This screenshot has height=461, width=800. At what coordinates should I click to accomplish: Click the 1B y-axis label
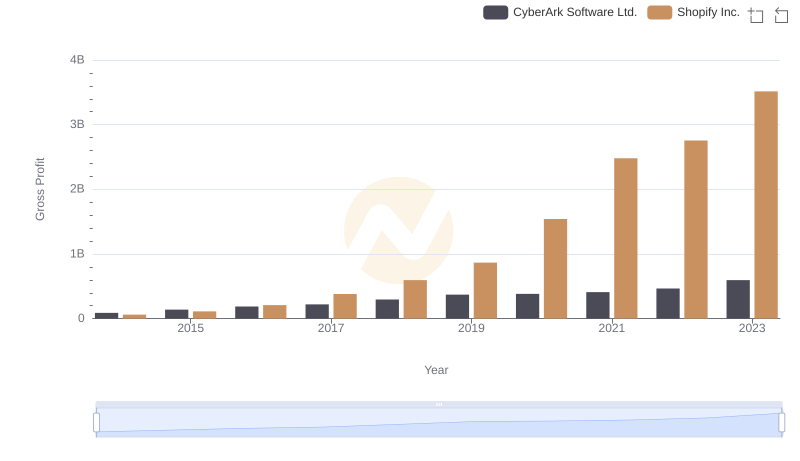[77, 254]
